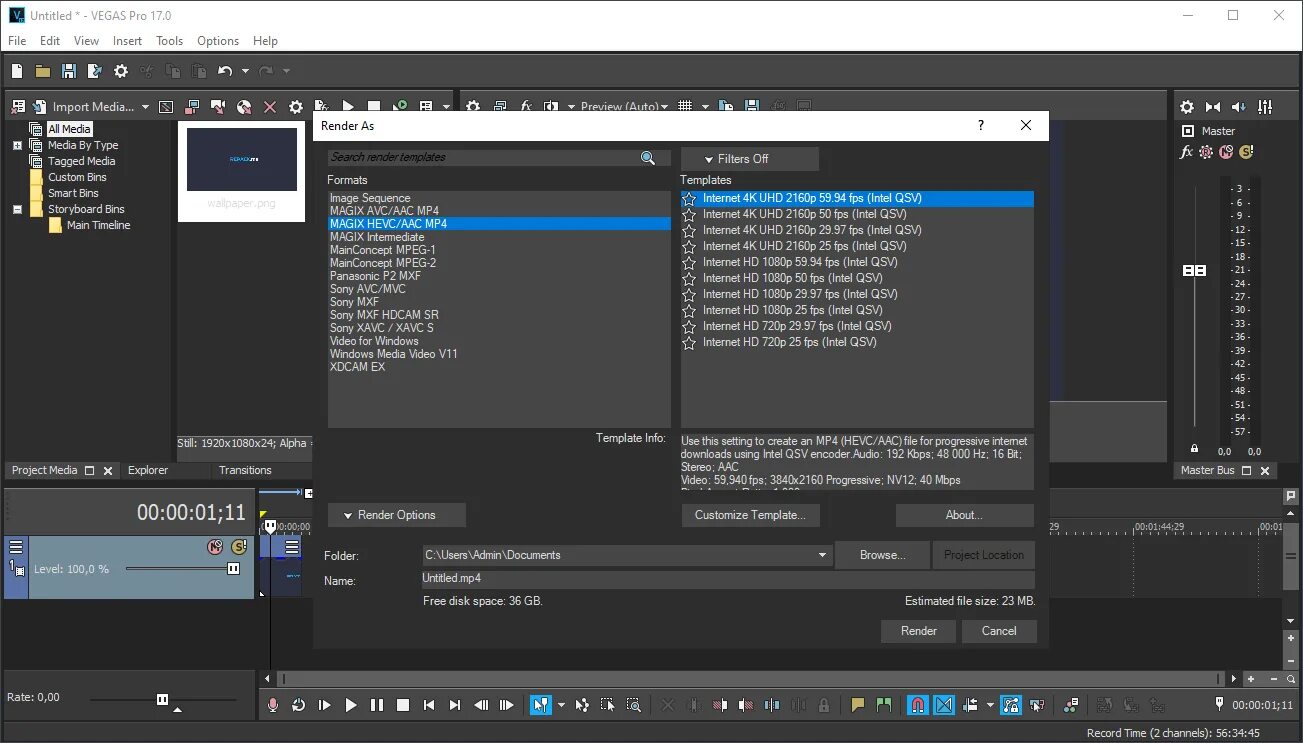
Task: Open Project Properties gear in main toolbar
Action: tap(121, 71)
